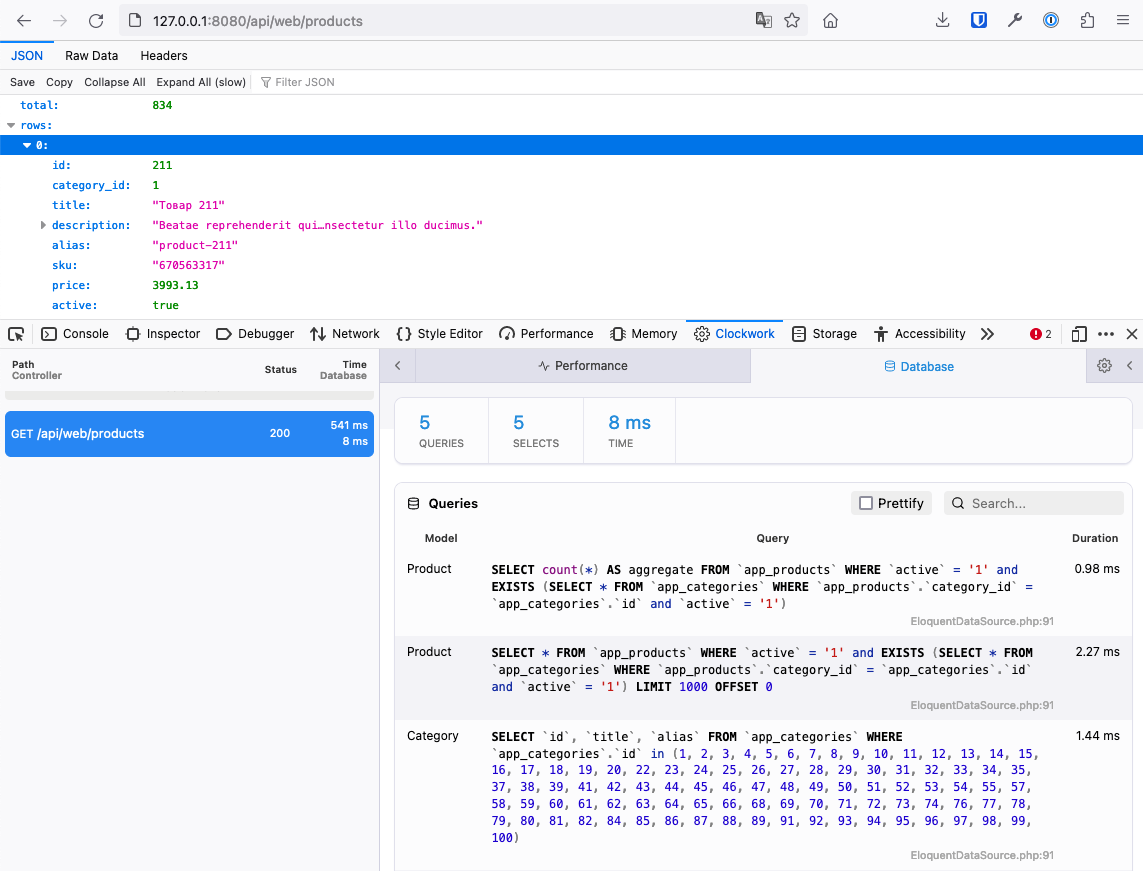Viewport: 1143px width, 871px height.
Task: Select the Clockwork Database section
Action: tap(918, 366)
